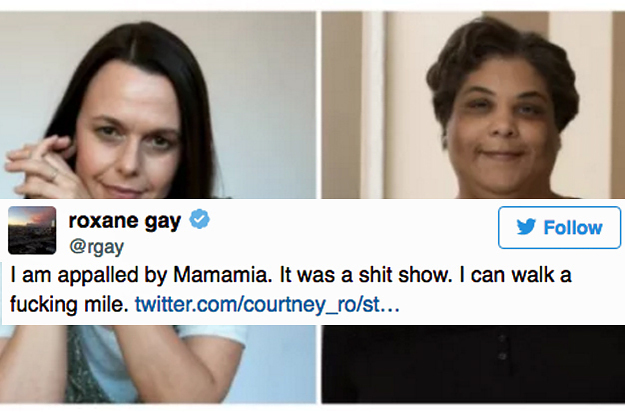Click the white doorframe behind the right person
625x415 pixels.
coord(374,105)
